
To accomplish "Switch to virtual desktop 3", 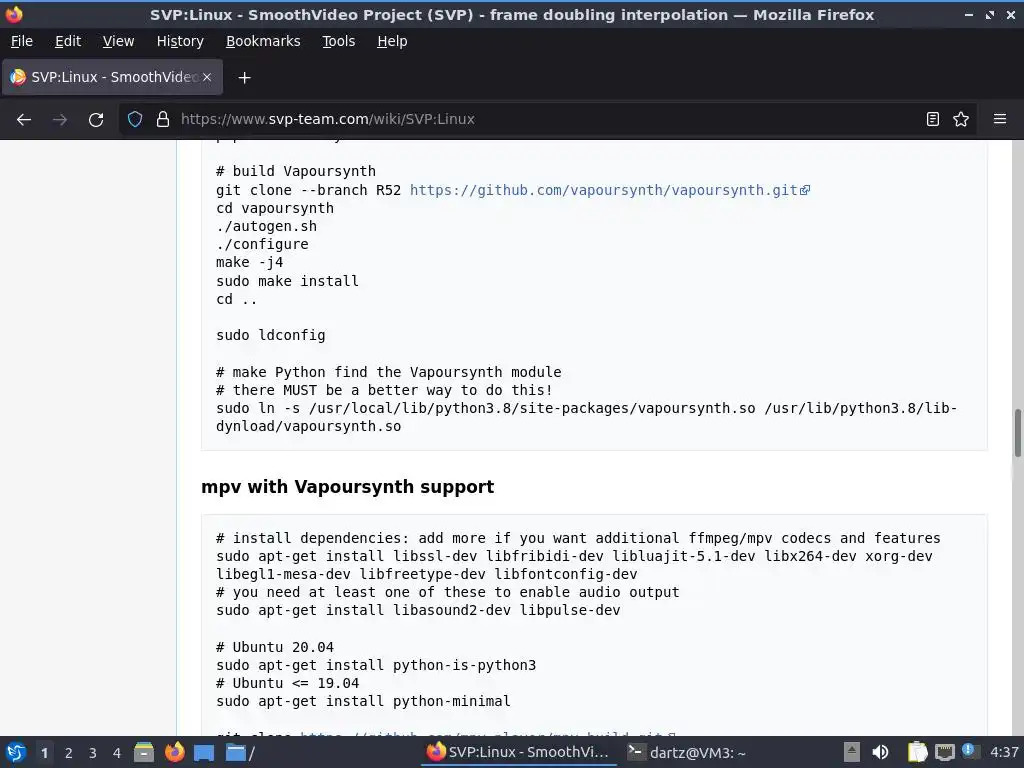I will 93,753.
